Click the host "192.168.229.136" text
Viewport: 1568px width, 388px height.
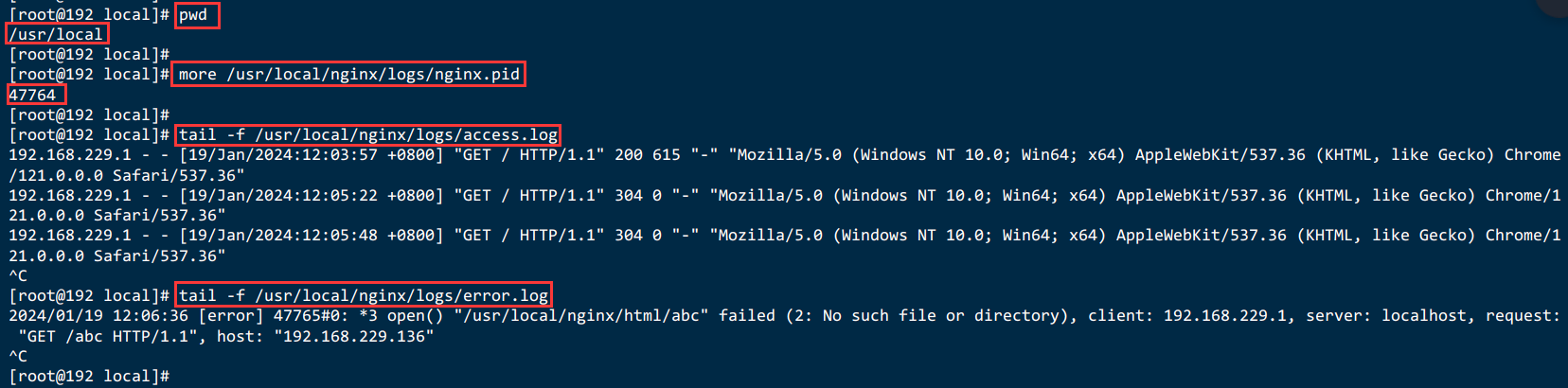(x=354, y=337)
